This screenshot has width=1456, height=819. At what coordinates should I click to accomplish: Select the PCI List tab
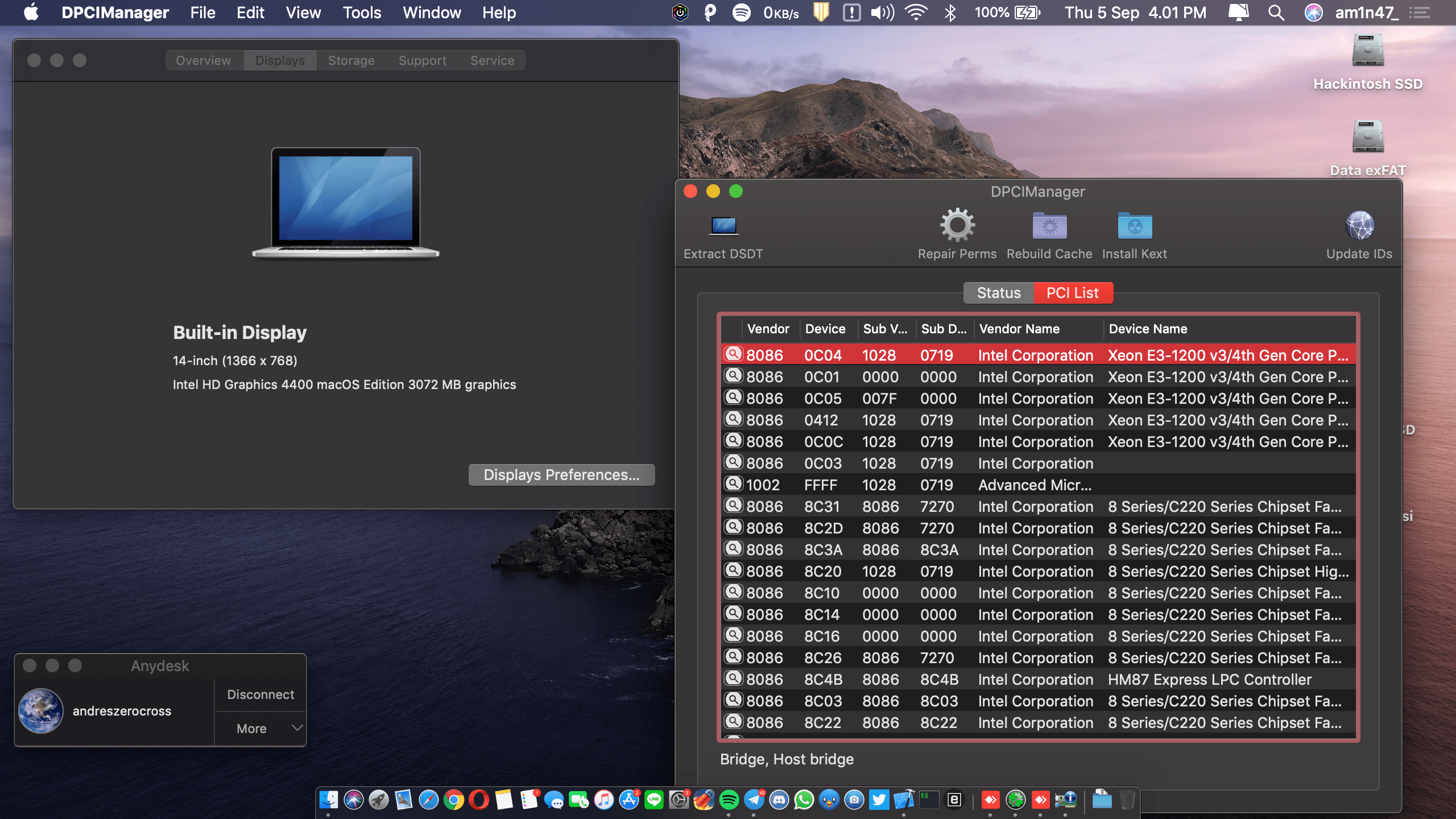click(x=1073, y=293)
